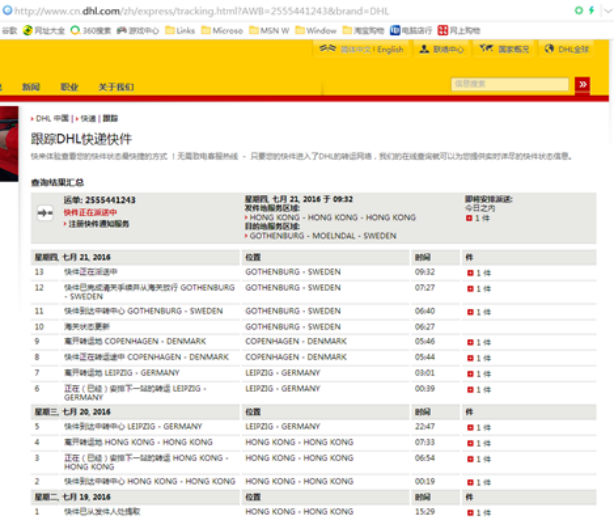The width and height of the screenshot is (615, 520).
Task: Expand the pieces plus for the 15:29 event
Action: [x=470, y=513]
